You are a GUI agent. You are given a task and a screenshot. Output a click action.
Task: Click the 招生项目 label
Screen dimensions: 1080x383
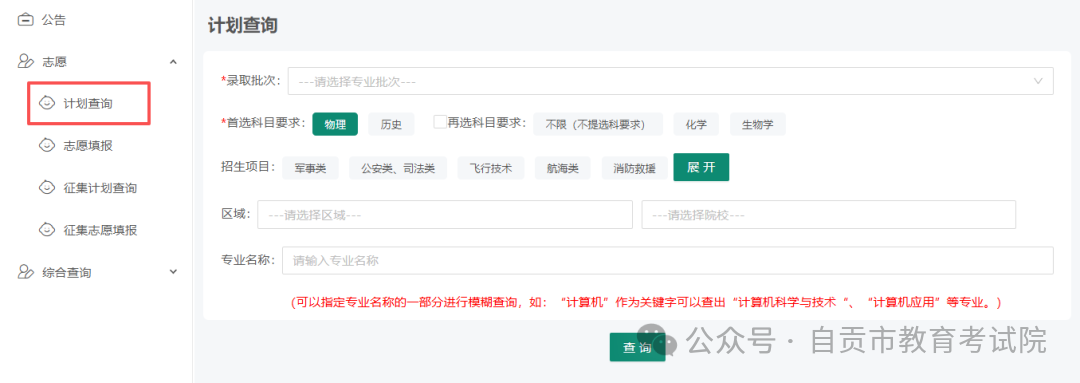pos(249,167)
